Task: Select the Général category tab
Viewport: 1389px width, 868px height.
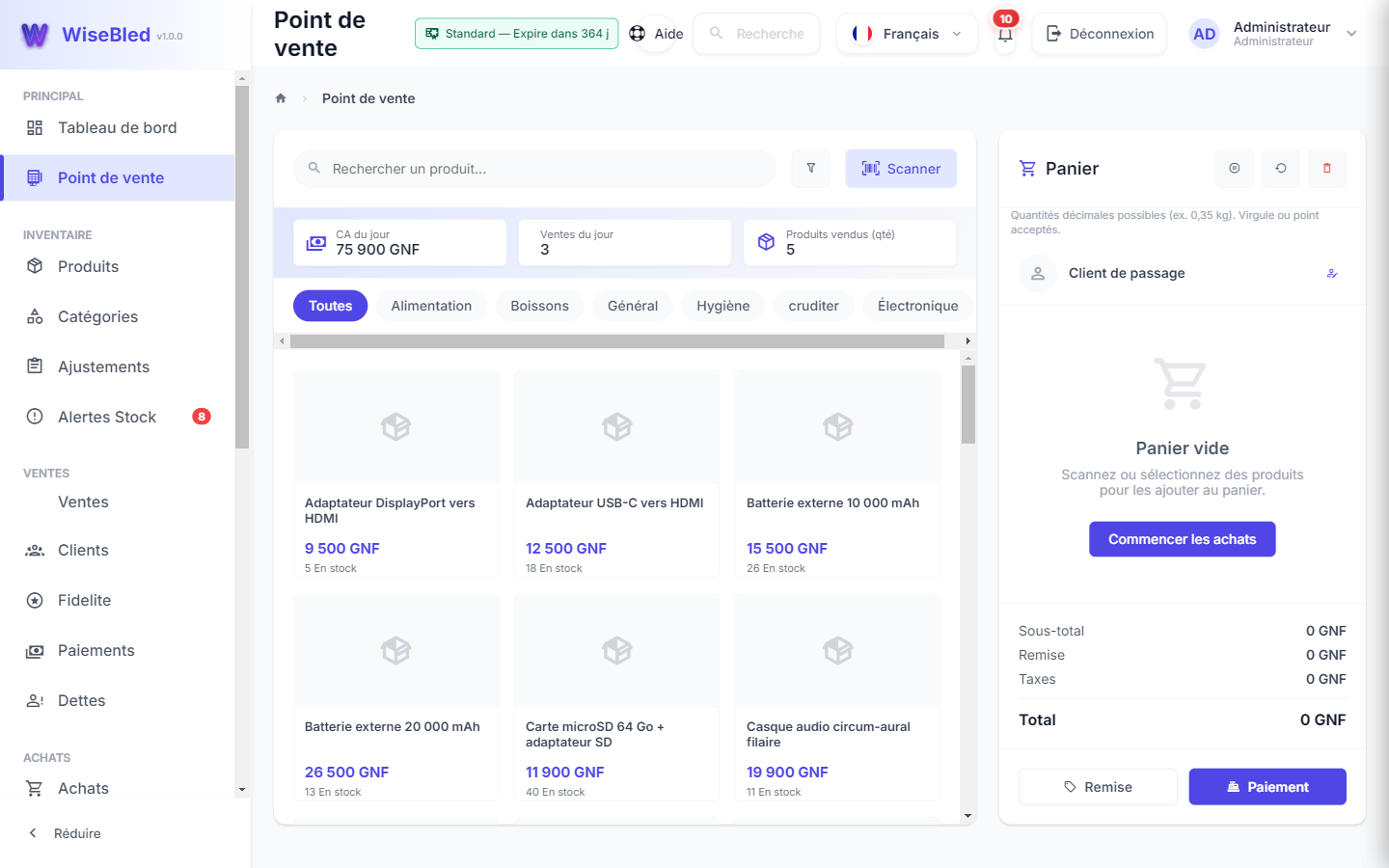Action: tap(633, 306)
